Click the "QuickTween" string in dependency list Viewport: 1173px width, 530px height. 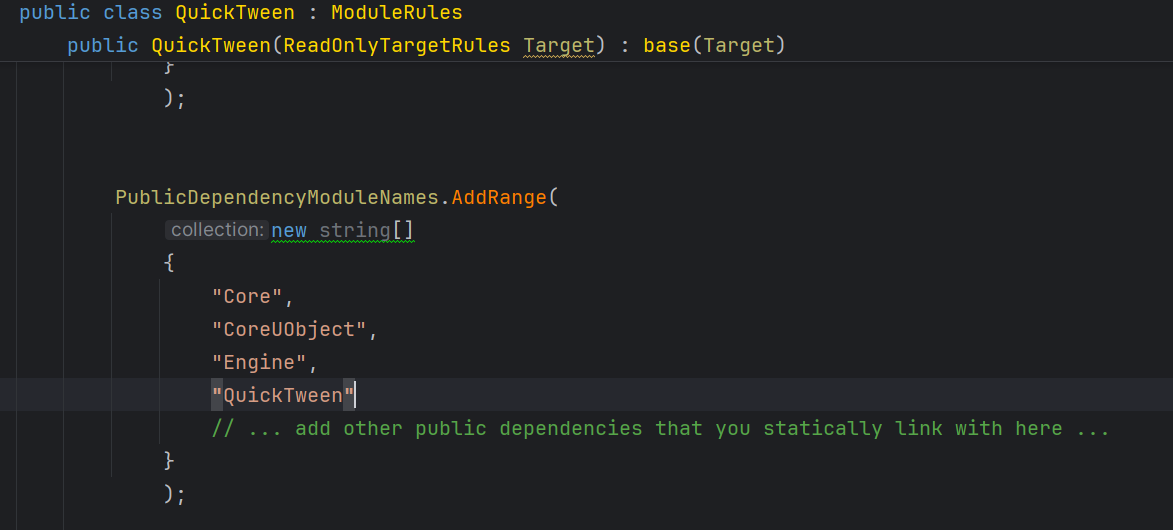point(283,396)
